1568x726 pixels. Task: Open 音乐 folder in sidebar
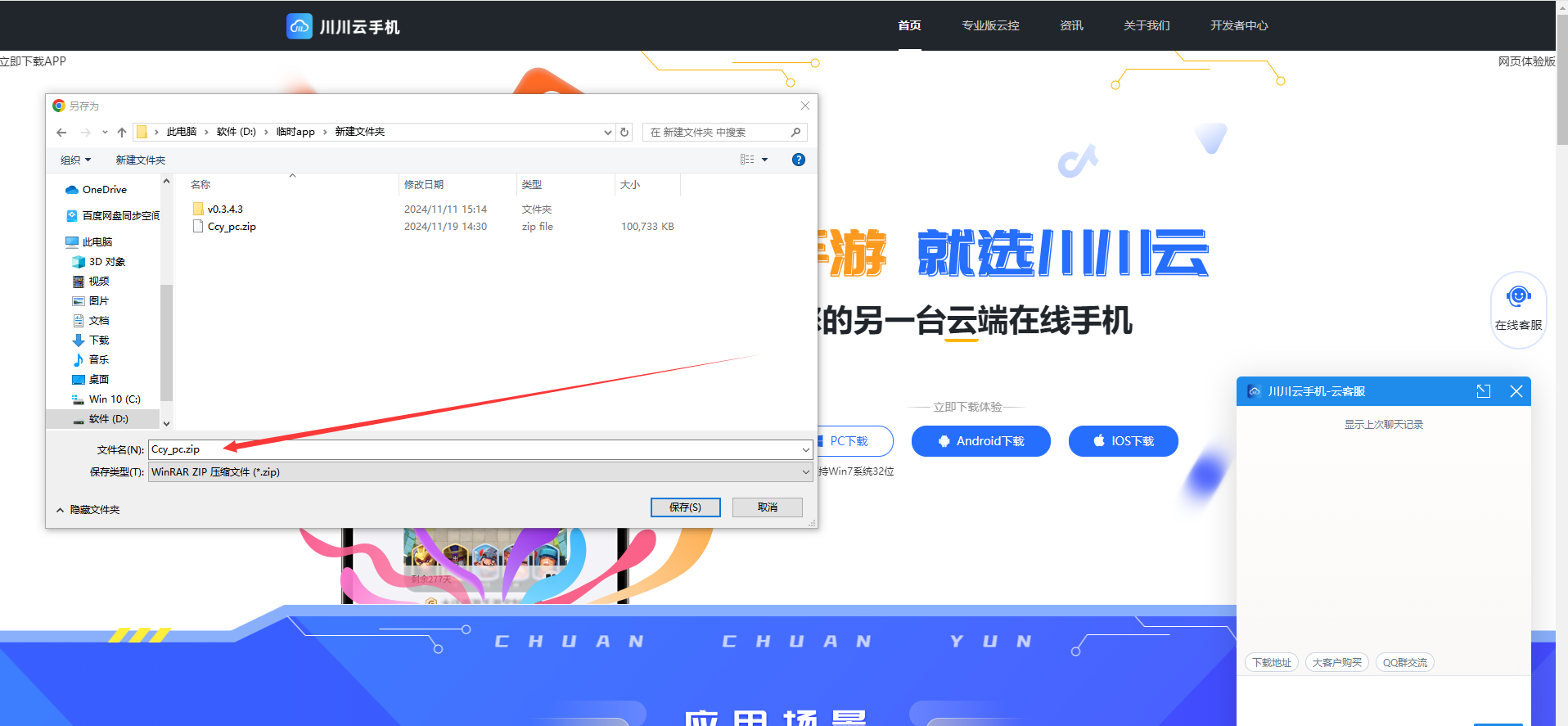click(91, 359)
